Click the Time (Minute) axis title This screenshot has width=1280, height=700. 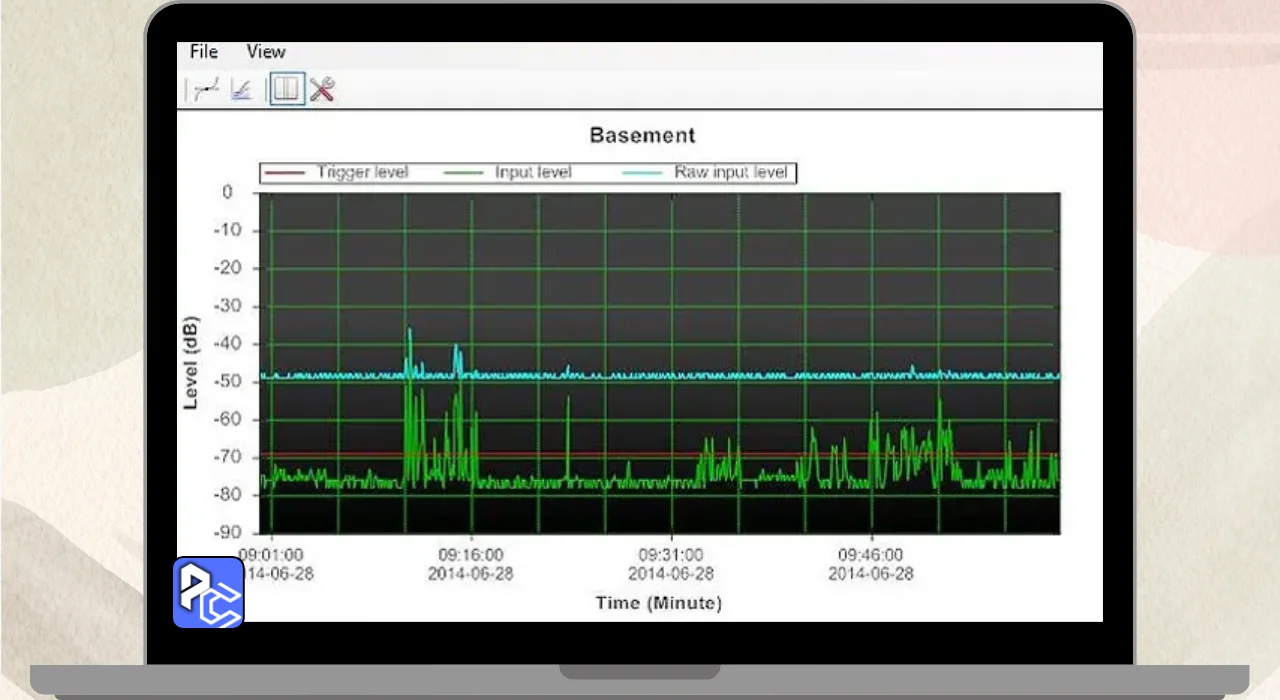pos(658,603)
